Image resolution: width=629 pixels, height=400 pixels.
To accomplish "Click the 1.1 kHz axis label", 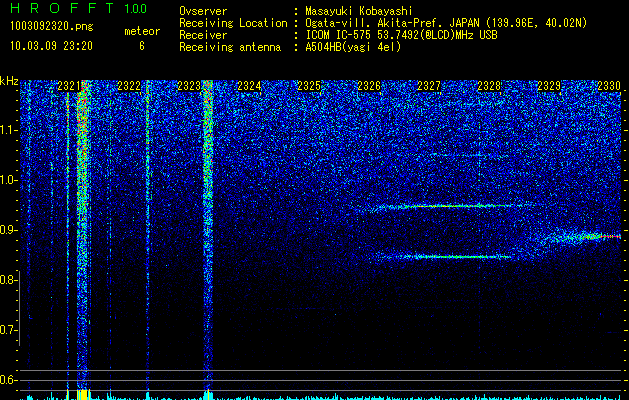I will (8, 130).
